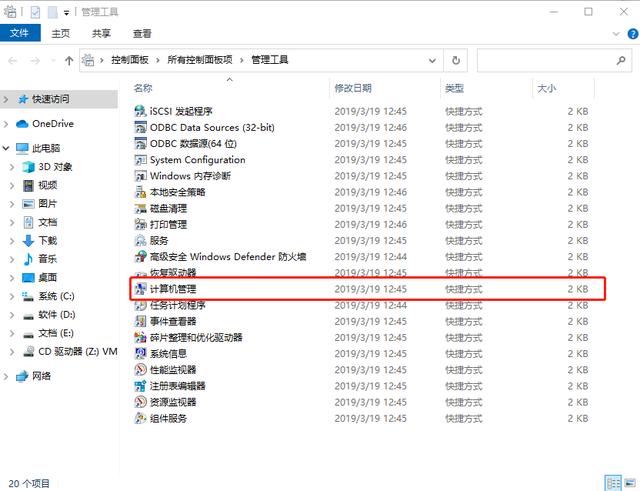Switch to details view layout icon

[613, 483]
